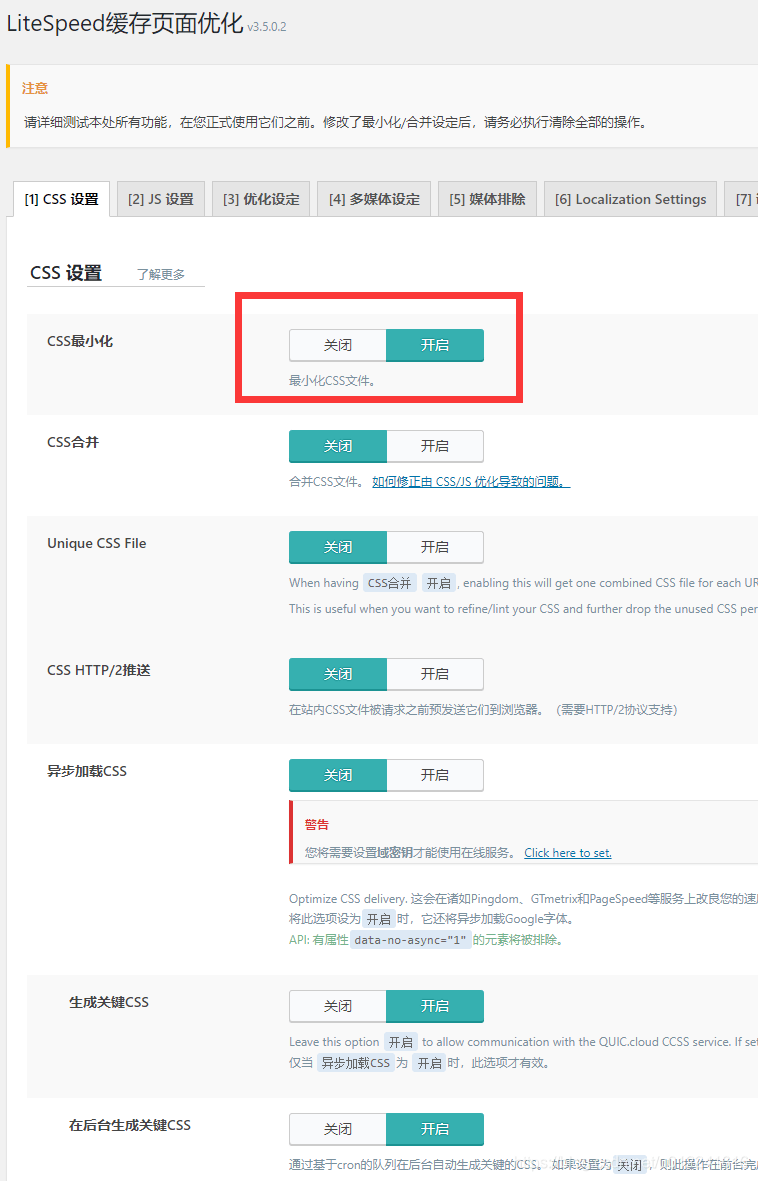758x1181 pixels.
Task: Set Unique CSS File to 关闭
Action: [x=338, y=547]
